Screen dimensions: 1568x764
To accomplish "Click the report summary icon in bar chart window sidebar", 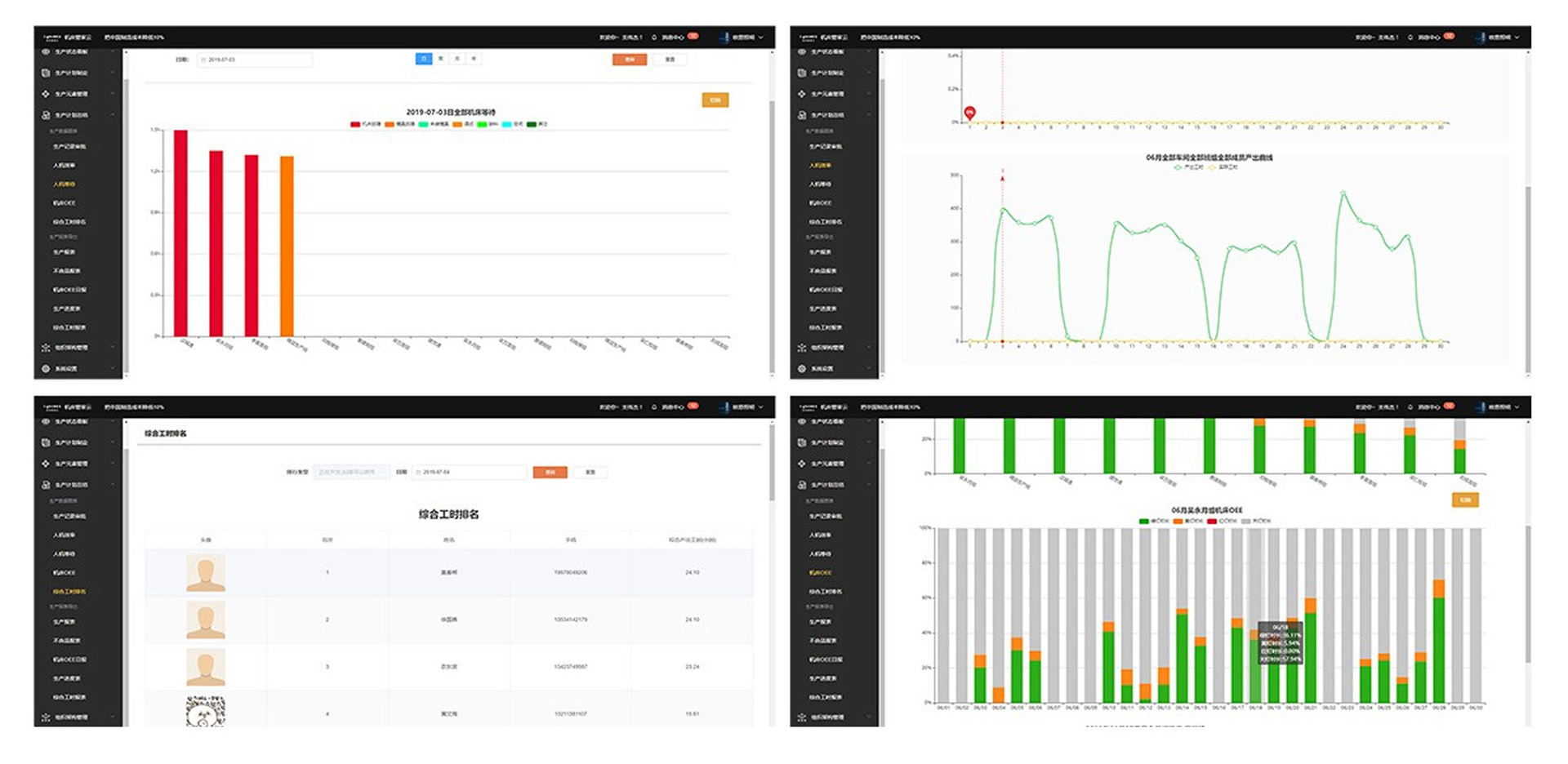I will (x=46, y=115).
